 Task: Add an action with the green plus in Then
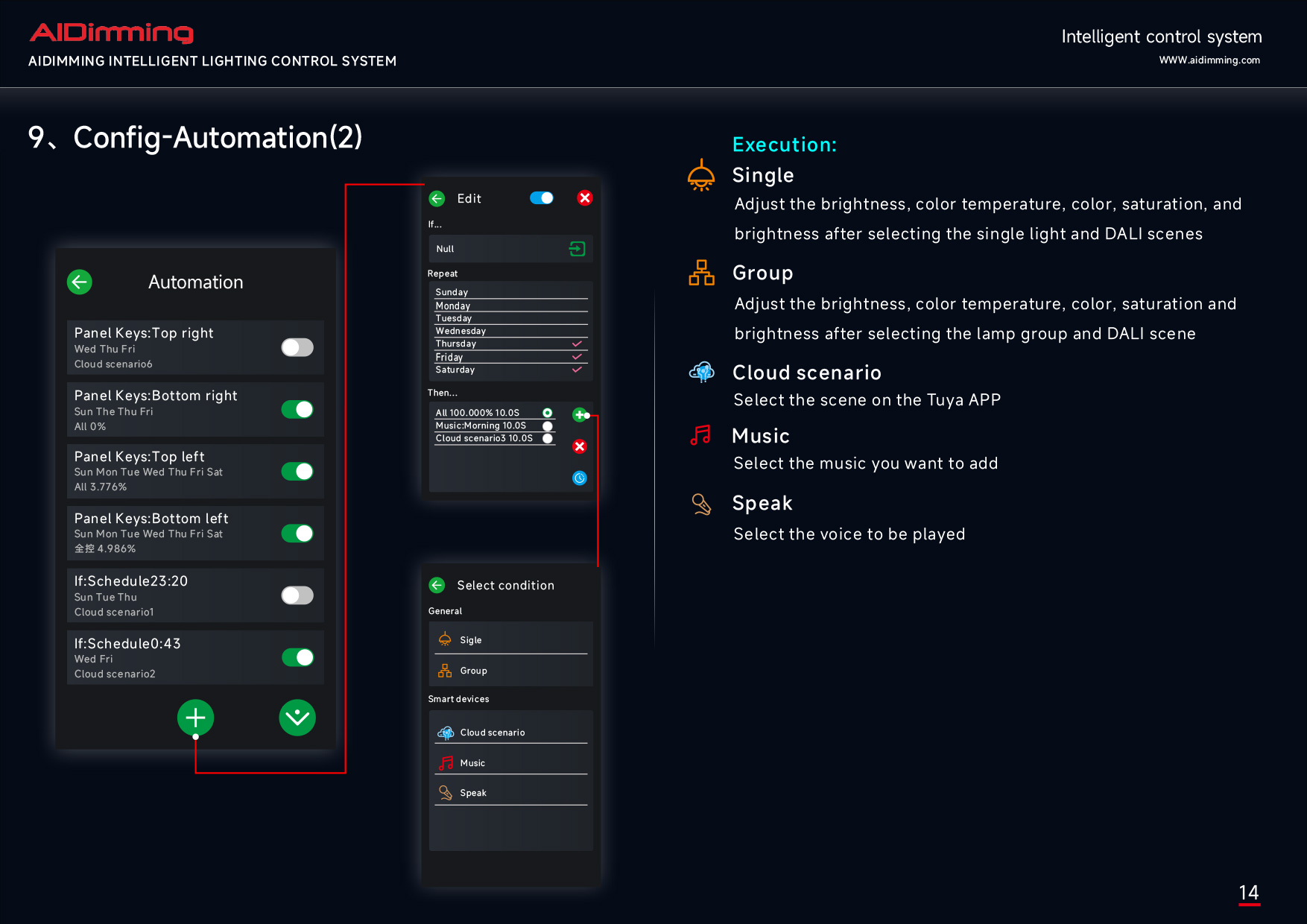coord(579,414)
